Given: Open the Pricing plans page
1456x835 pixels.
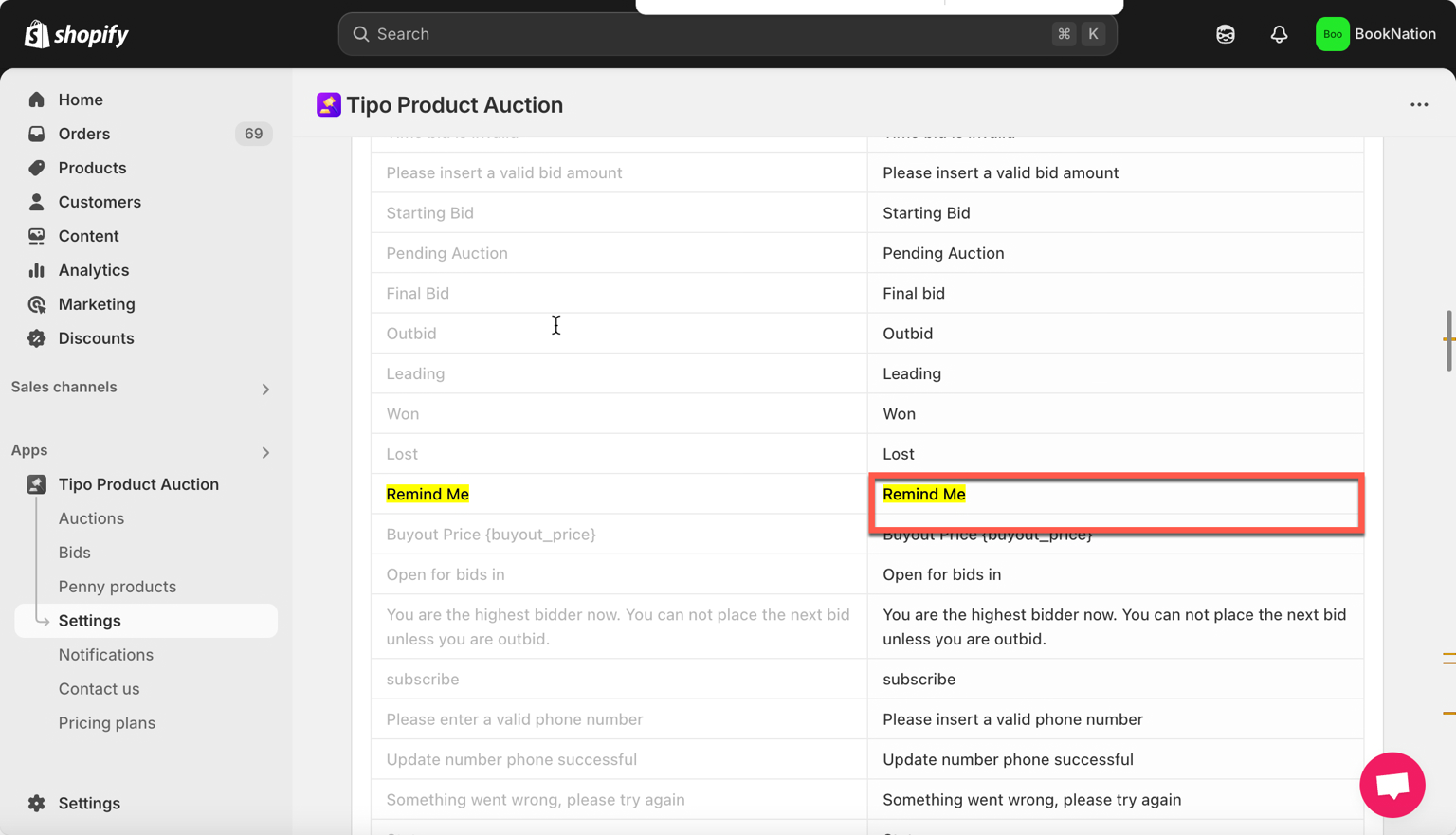Looking at the screenshot, I should click(x=106, y=723).
